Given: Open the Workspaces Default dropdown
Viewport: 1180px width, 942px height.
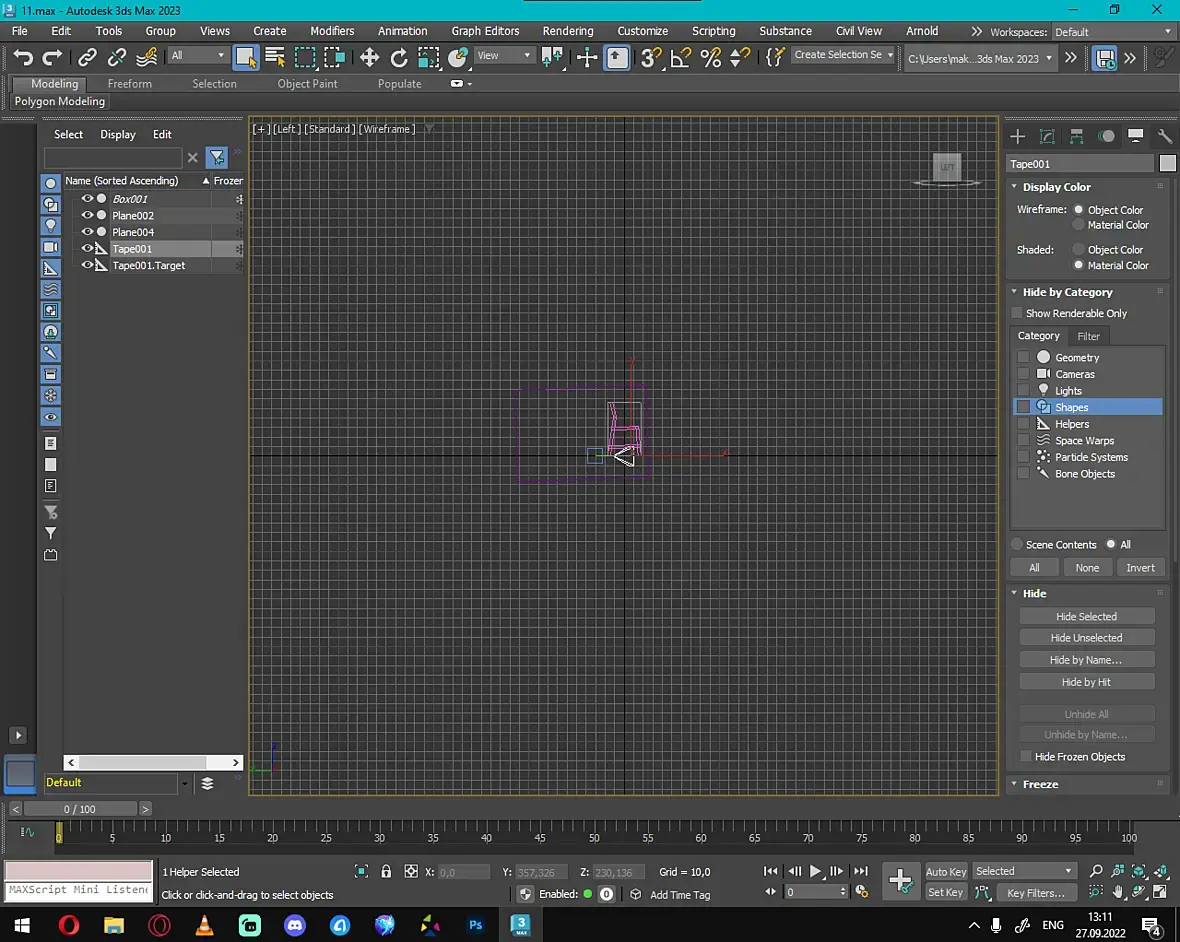Looking at the screenshot, I should pyautogui.click(x=1112, y=32).
